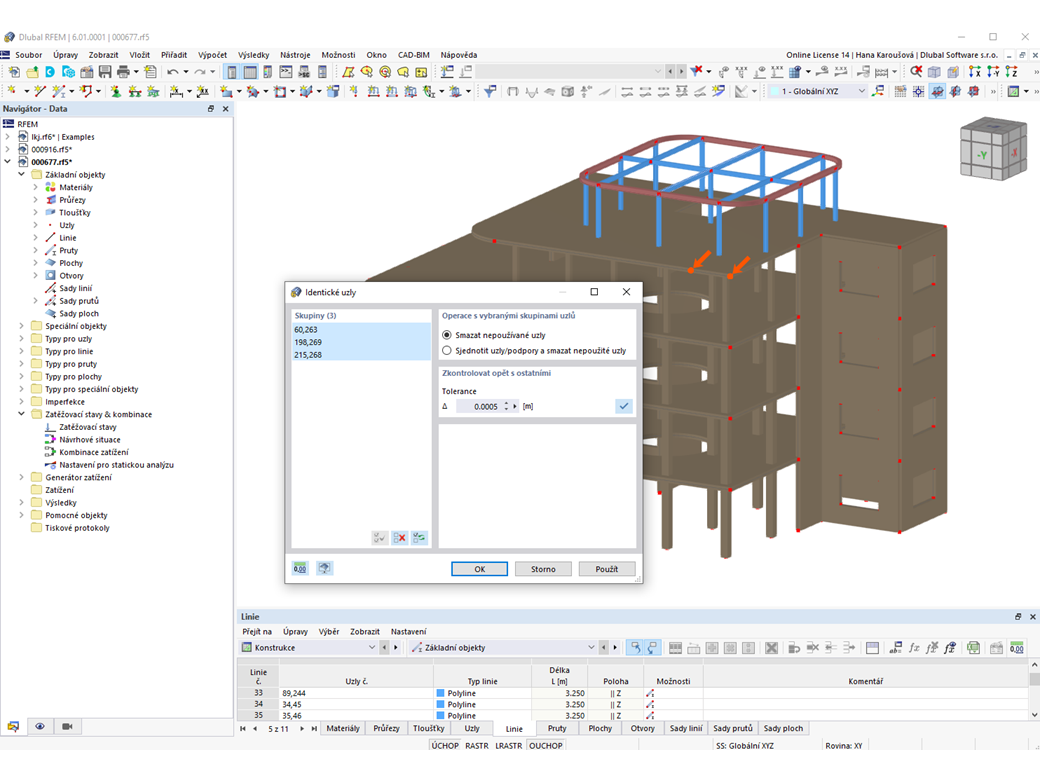1040x780 pixels.
Task: Toggle the Navigator panel display button
Action: coord(231,72)
